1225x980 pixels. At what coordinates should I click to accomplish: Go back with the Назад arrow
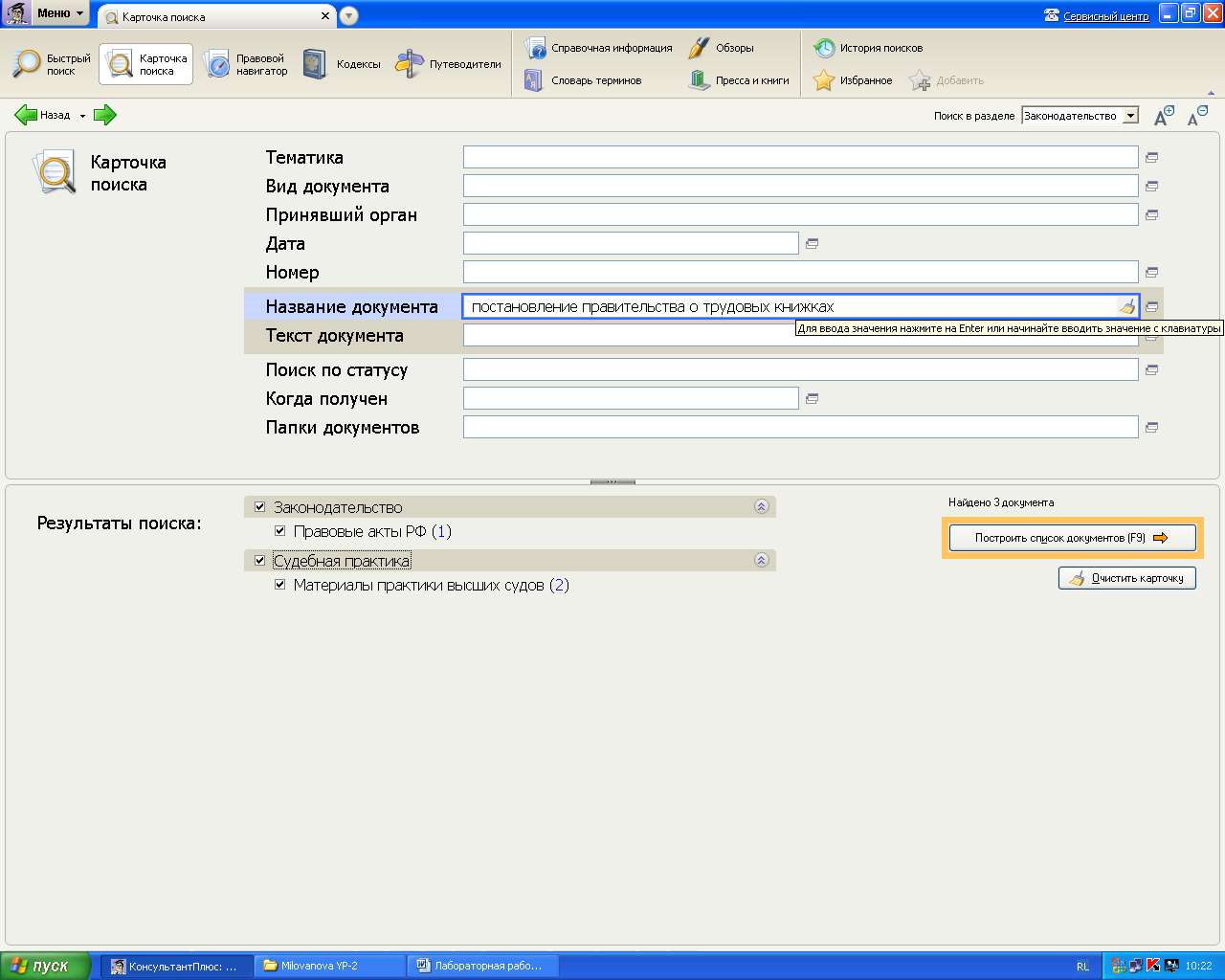pyautogui.click(x=42, y=115)
